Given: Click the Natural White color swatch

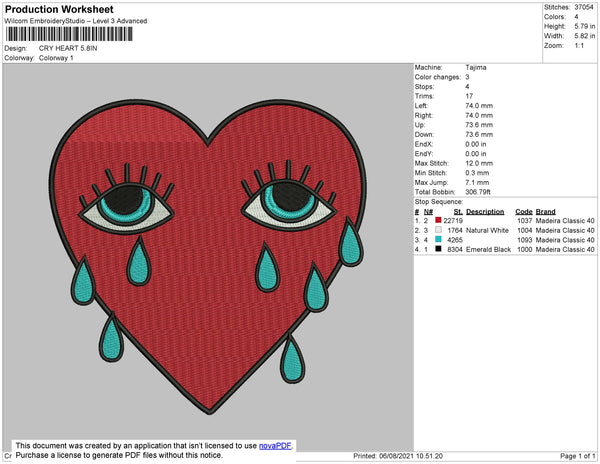Looking at the screenshot, I should (x=439, y=230).
